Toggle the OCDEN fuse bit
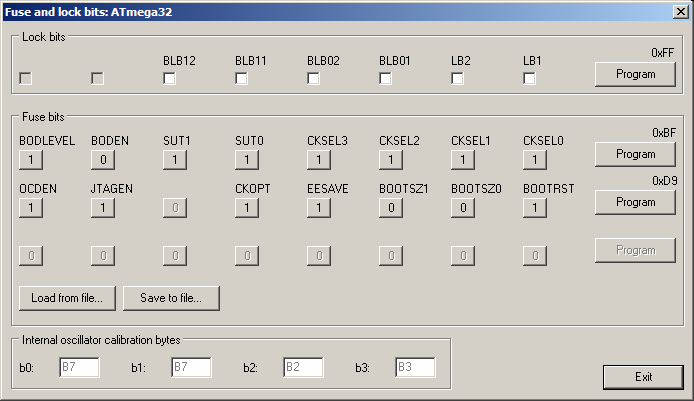The height and width of the screenshot is (401, 694). (31, 208)
